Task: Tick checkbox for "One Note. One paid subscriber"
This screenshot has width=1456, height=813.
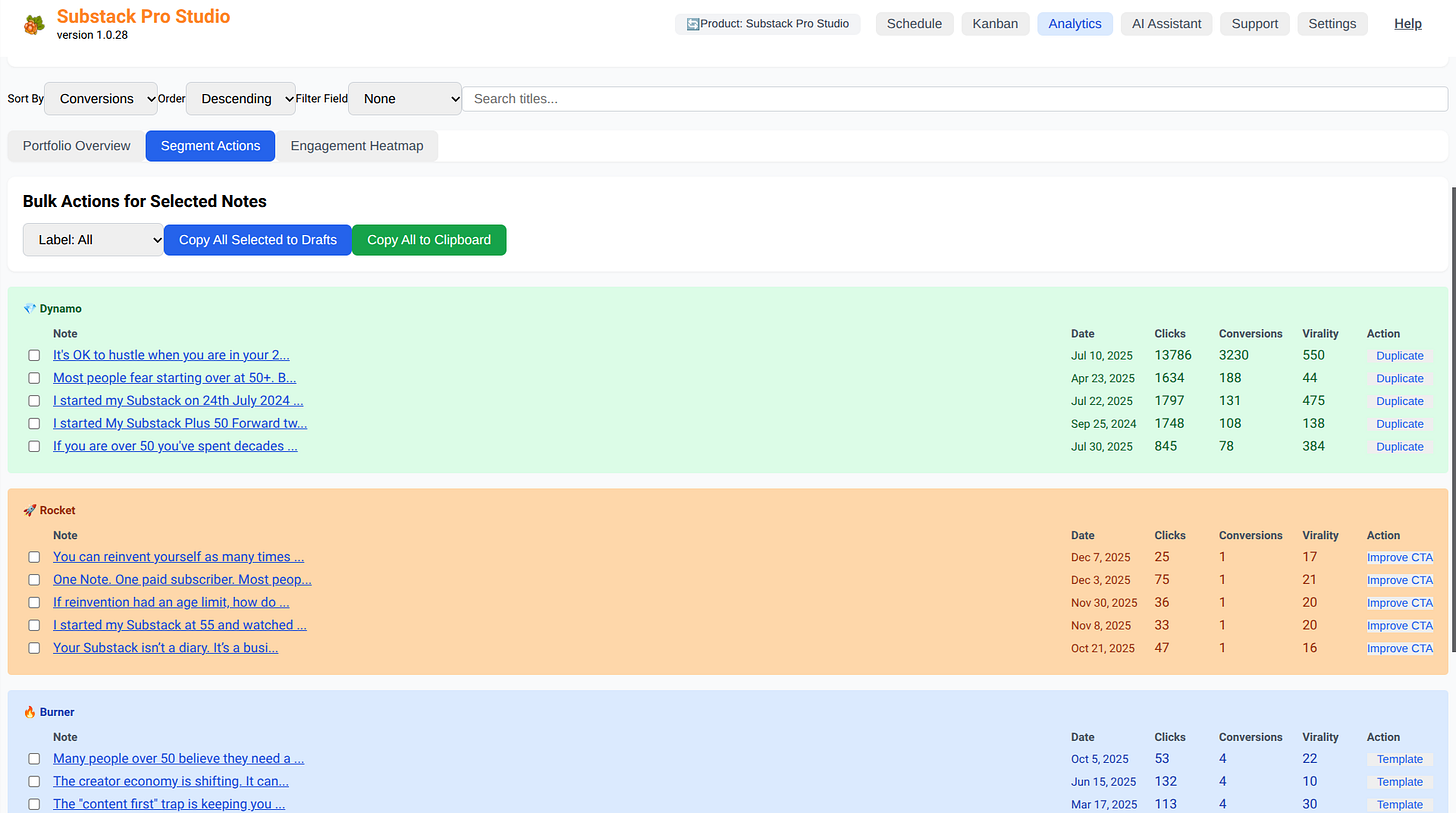Action: (34, 580)
